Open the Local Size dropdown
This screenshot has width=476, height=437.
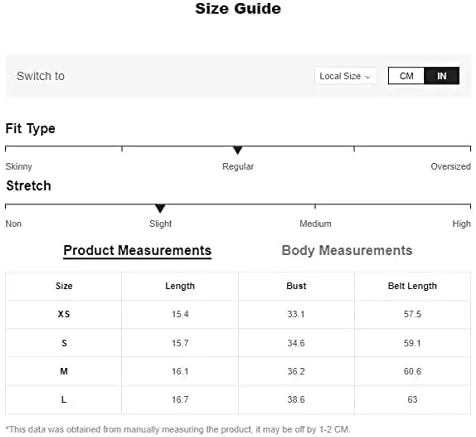[x=345, y=76]
